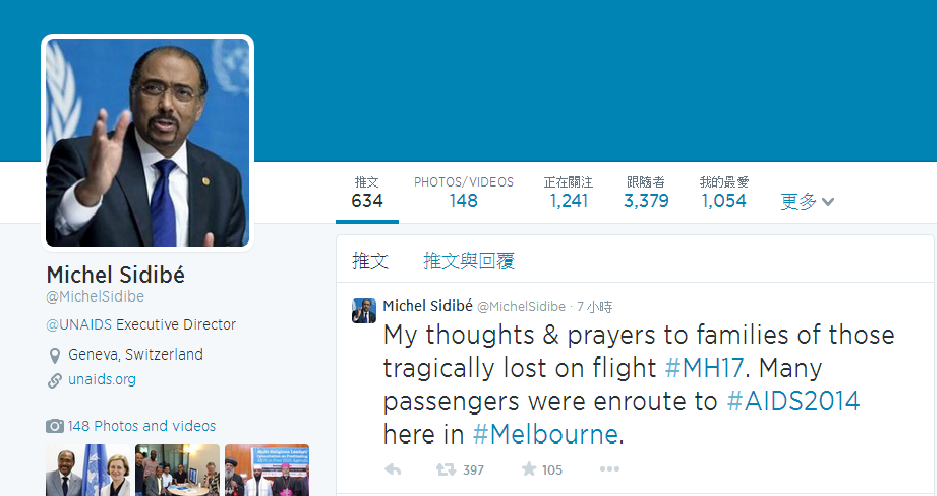Click the link icon next to unaids.org
937x496 pixels.
(56, 380)
